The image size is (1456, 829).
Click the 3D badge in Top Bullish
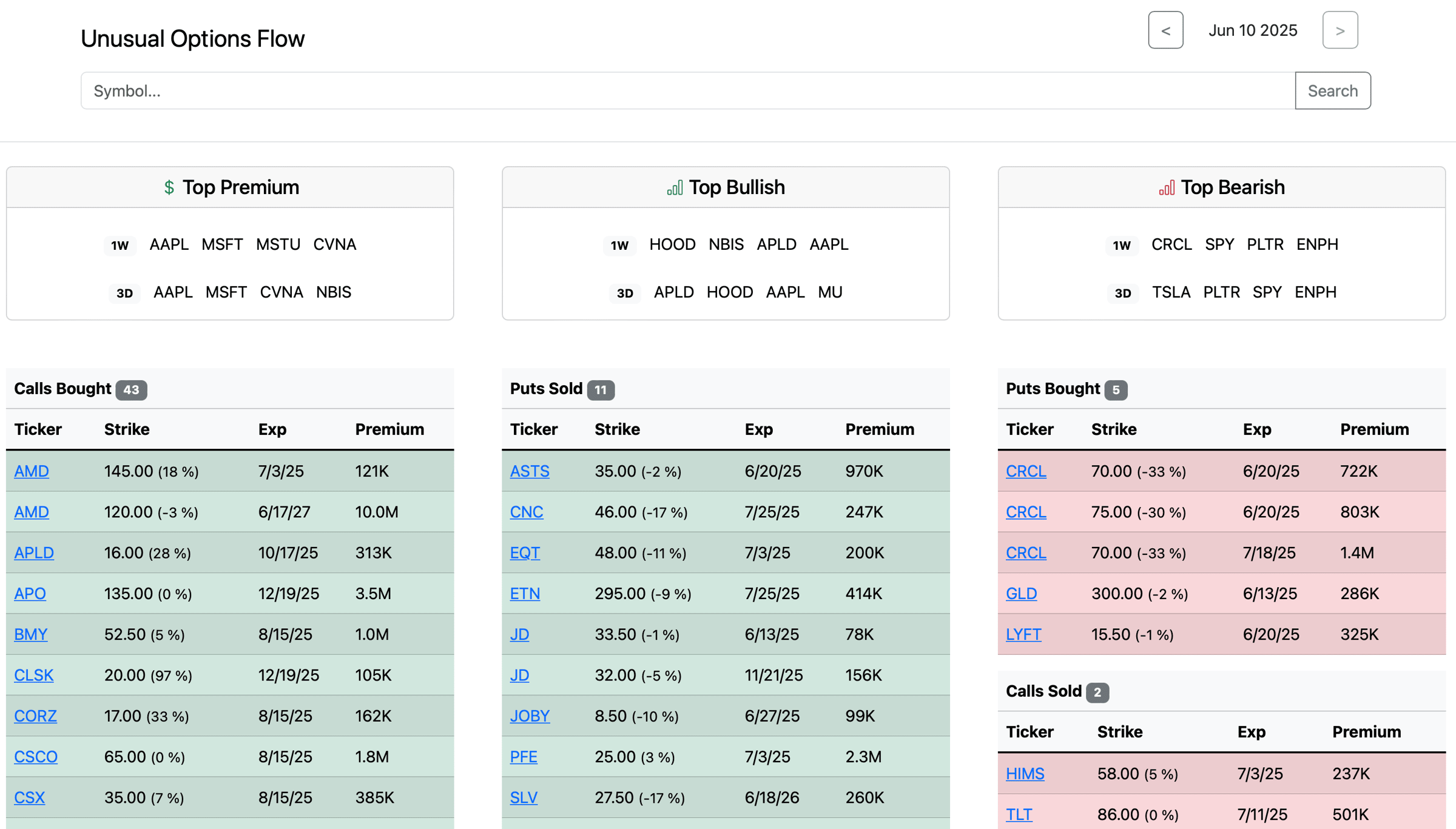click(x=625, y=293)
